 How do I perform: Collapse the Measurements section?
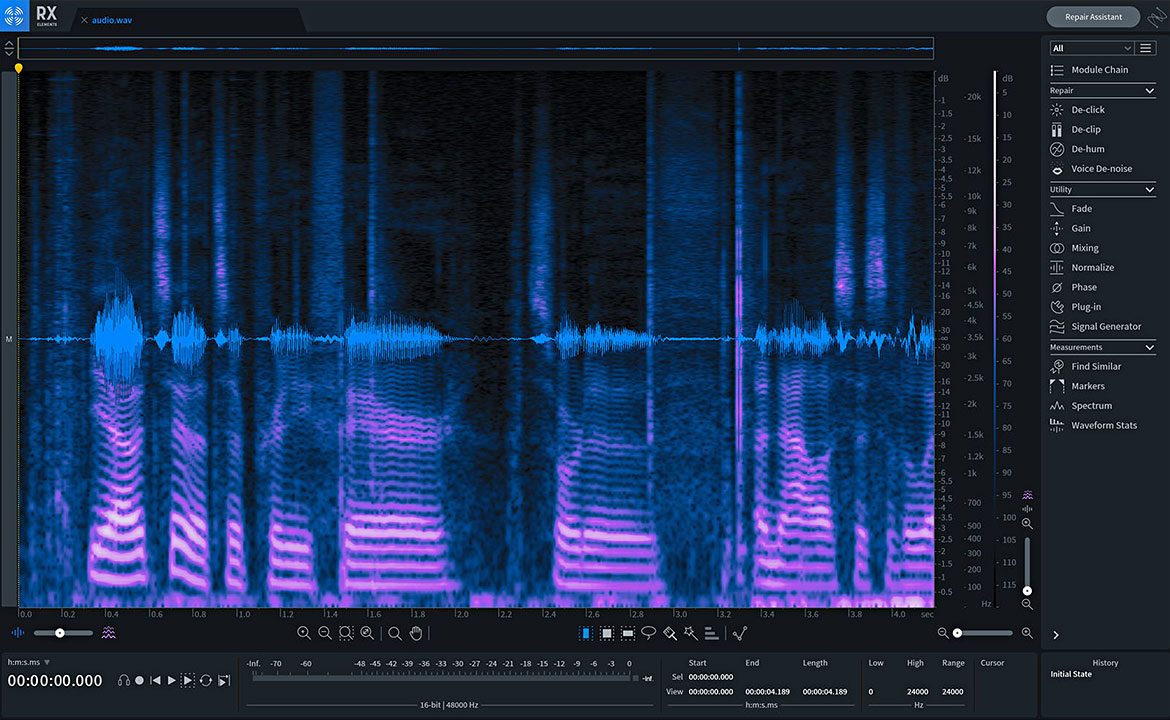(1102, 347)
